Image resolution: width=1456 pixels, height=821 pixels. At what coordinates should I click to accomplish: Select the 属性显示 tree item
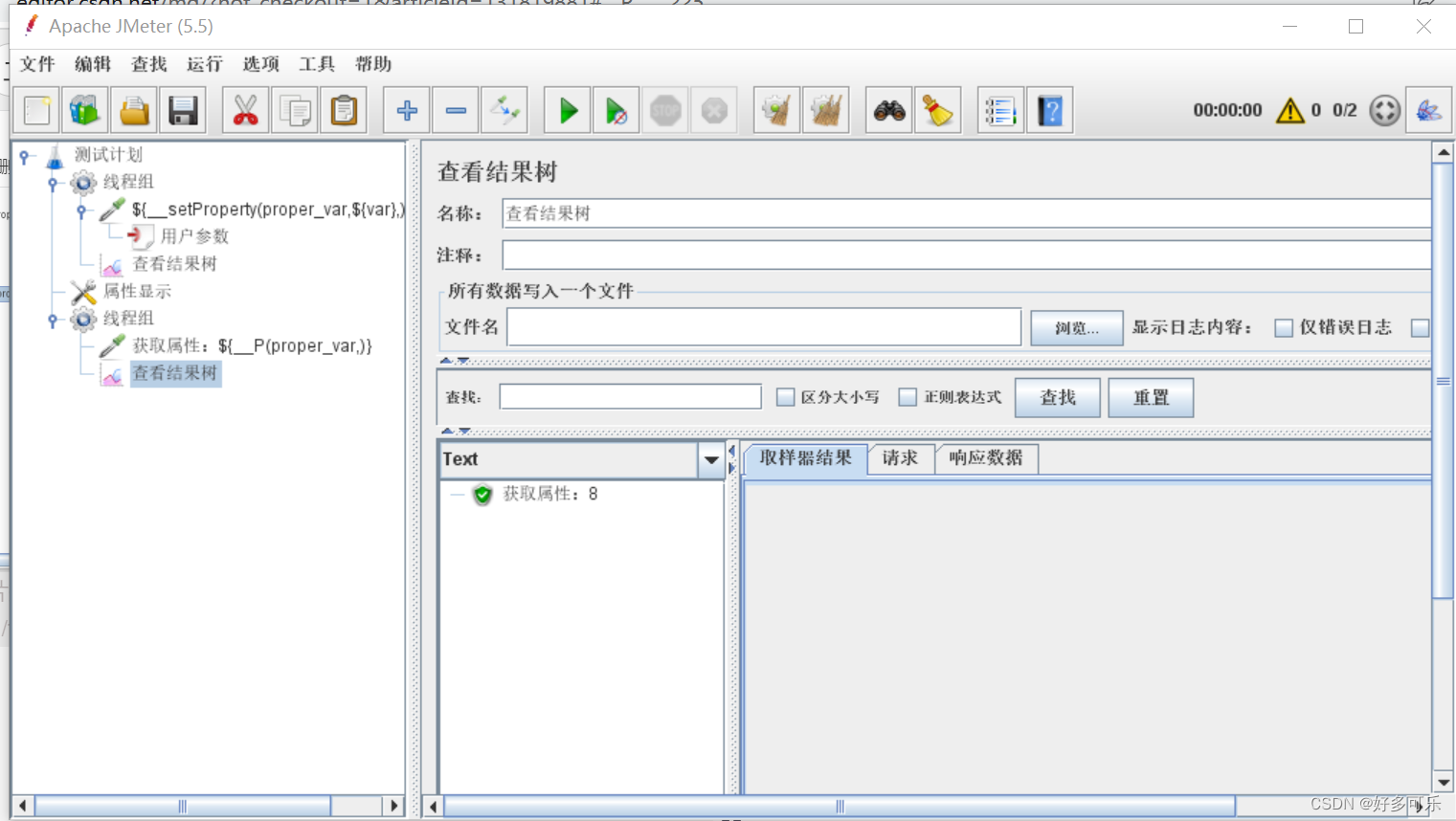pos(137,292)
